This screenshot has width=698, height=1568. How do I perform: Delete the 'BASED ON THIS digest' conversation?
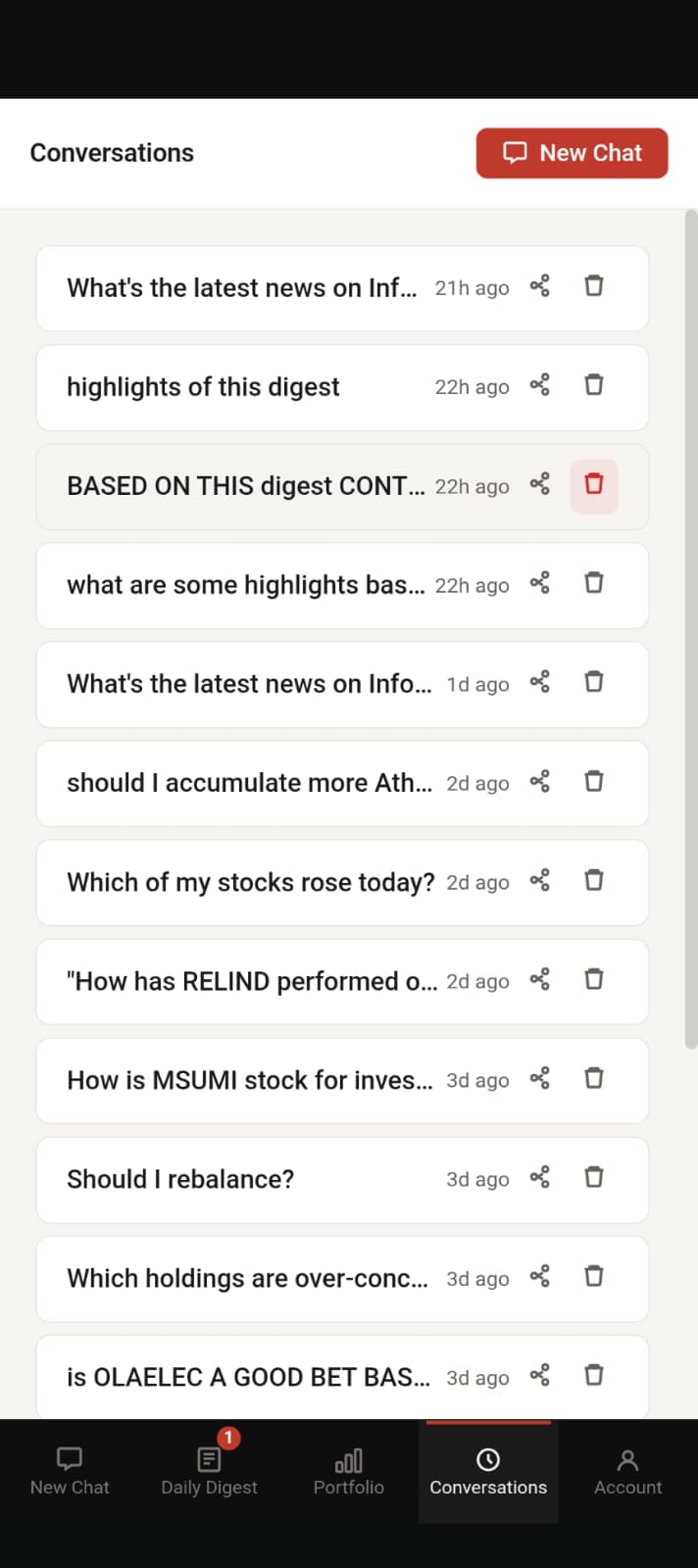pyautogui.click(x=594, y=485)
